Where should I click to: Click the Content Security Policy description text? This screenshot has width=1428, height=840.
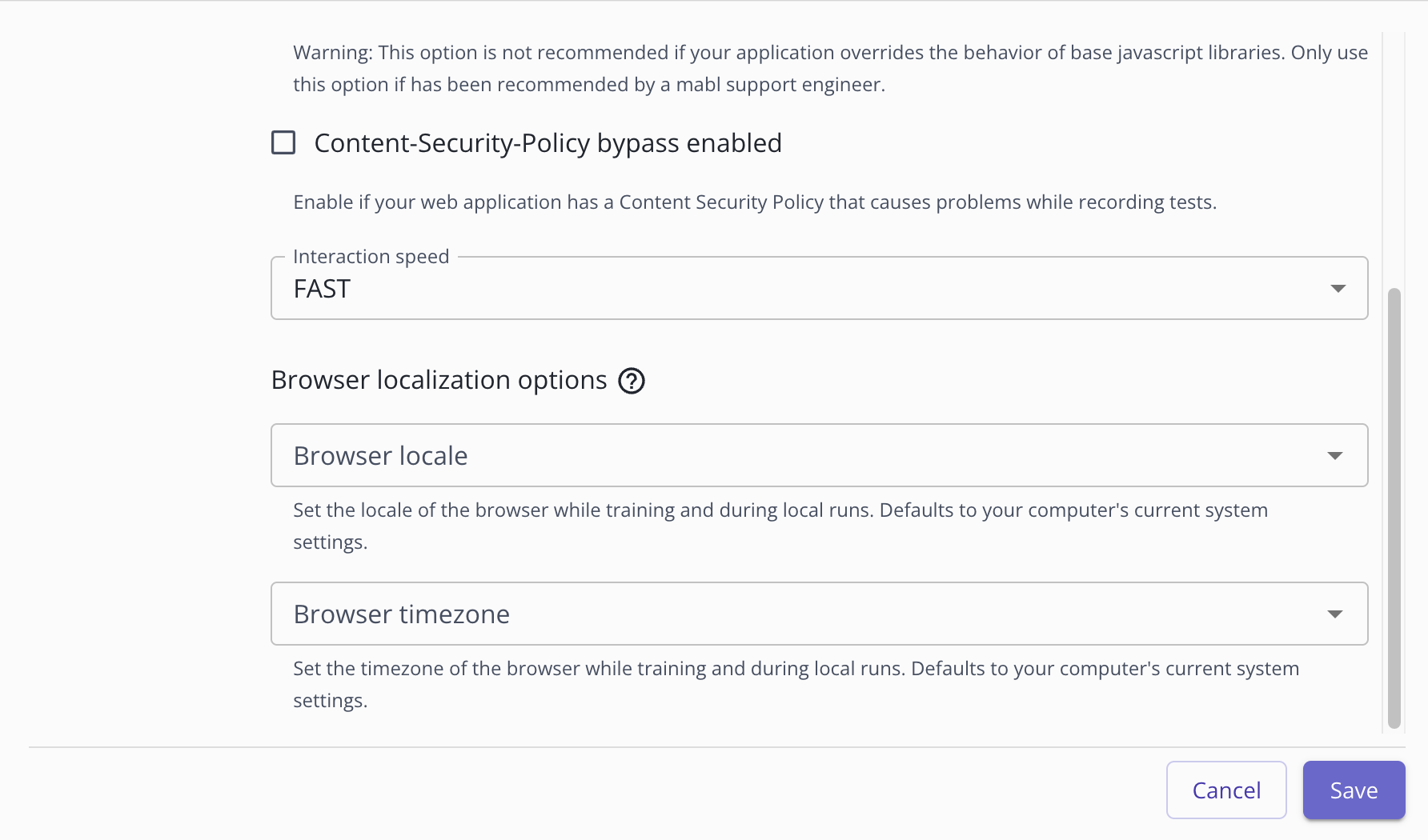[x=754, y=202]
